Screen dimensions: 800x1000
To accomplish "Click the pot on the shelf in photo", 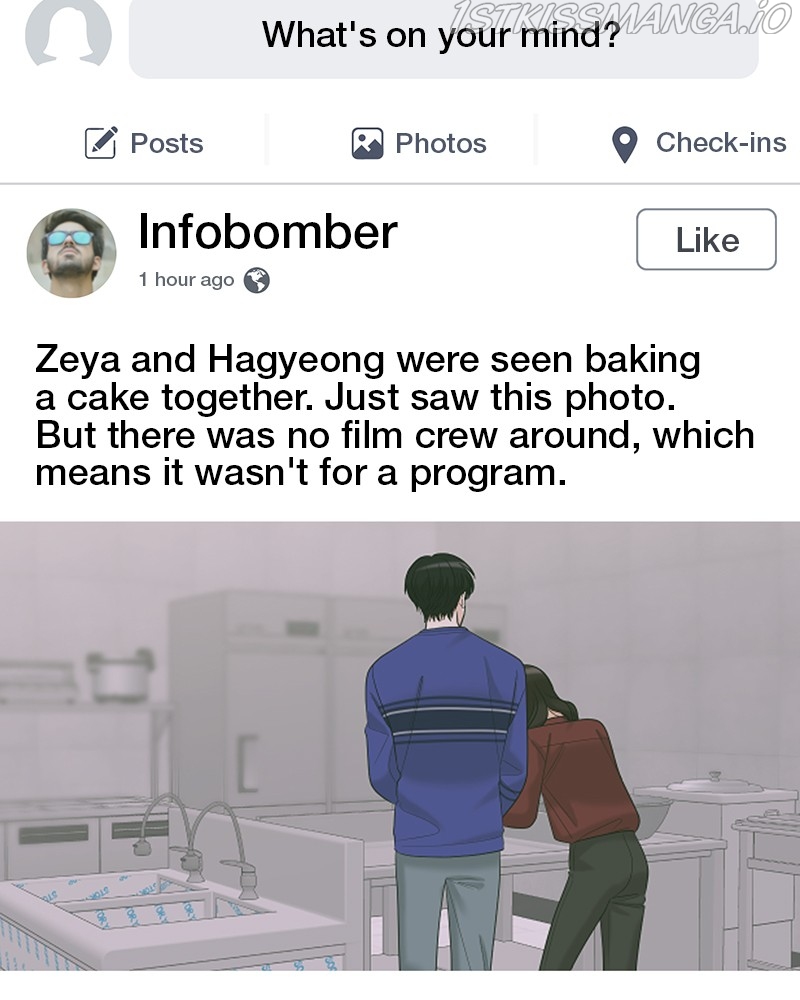I will pyautogui.click(x=120, y=675).
